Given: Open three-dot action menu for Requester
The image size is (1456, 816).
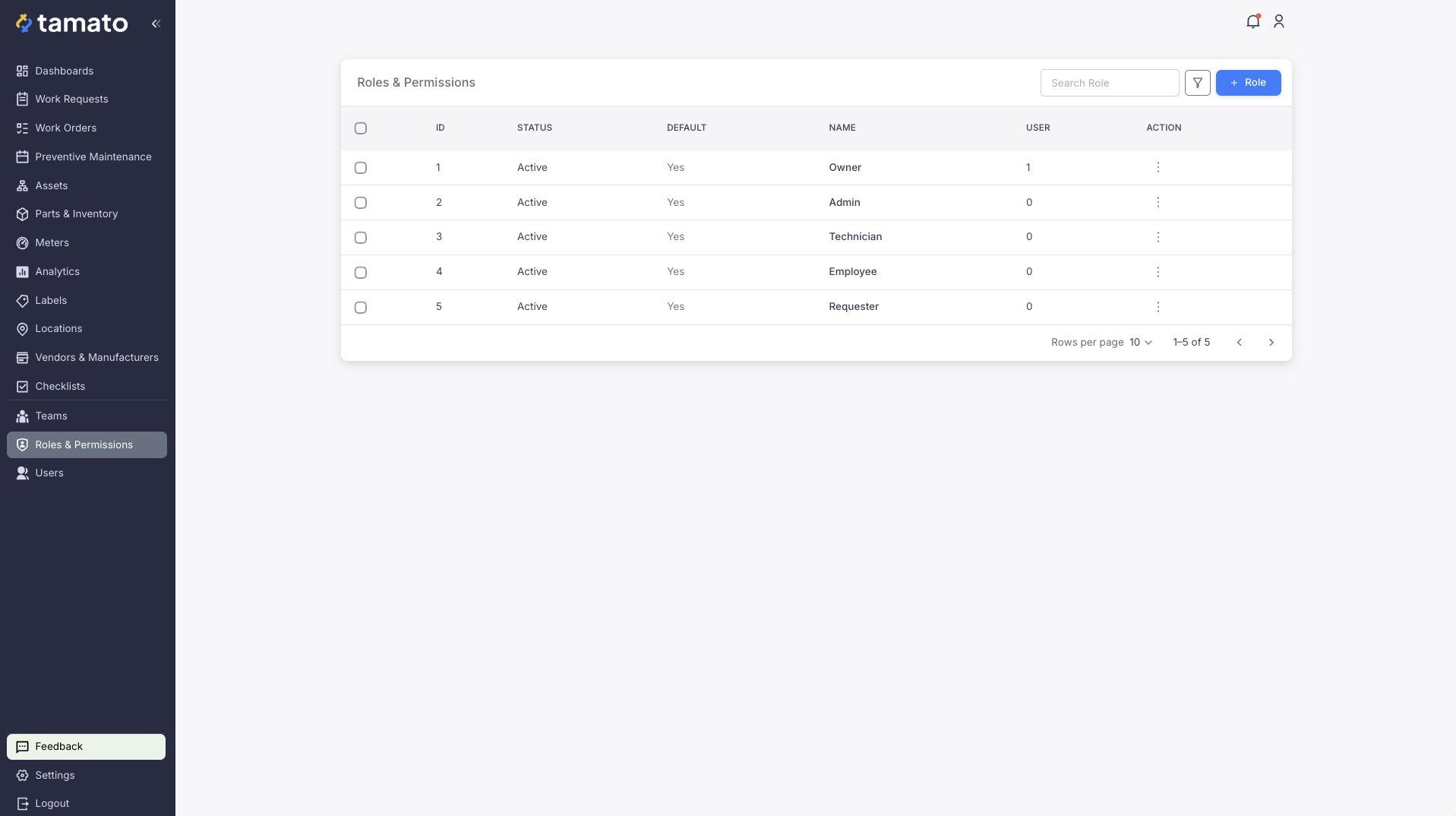Looking at the screenshot, I should click(x=1158, y=307).
